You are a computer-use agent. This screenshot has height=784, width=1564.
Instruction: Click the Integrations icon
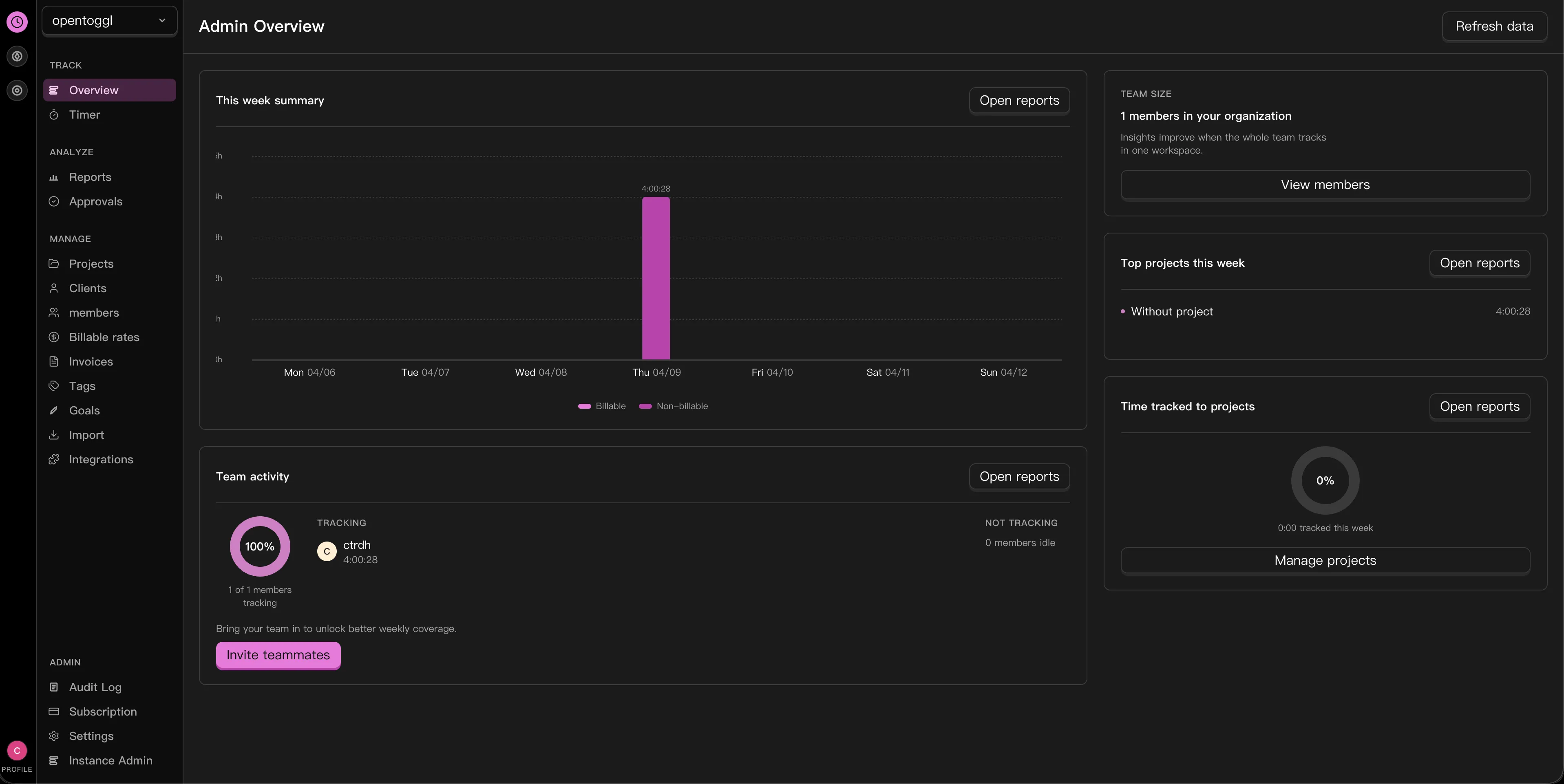click(53, 459)
